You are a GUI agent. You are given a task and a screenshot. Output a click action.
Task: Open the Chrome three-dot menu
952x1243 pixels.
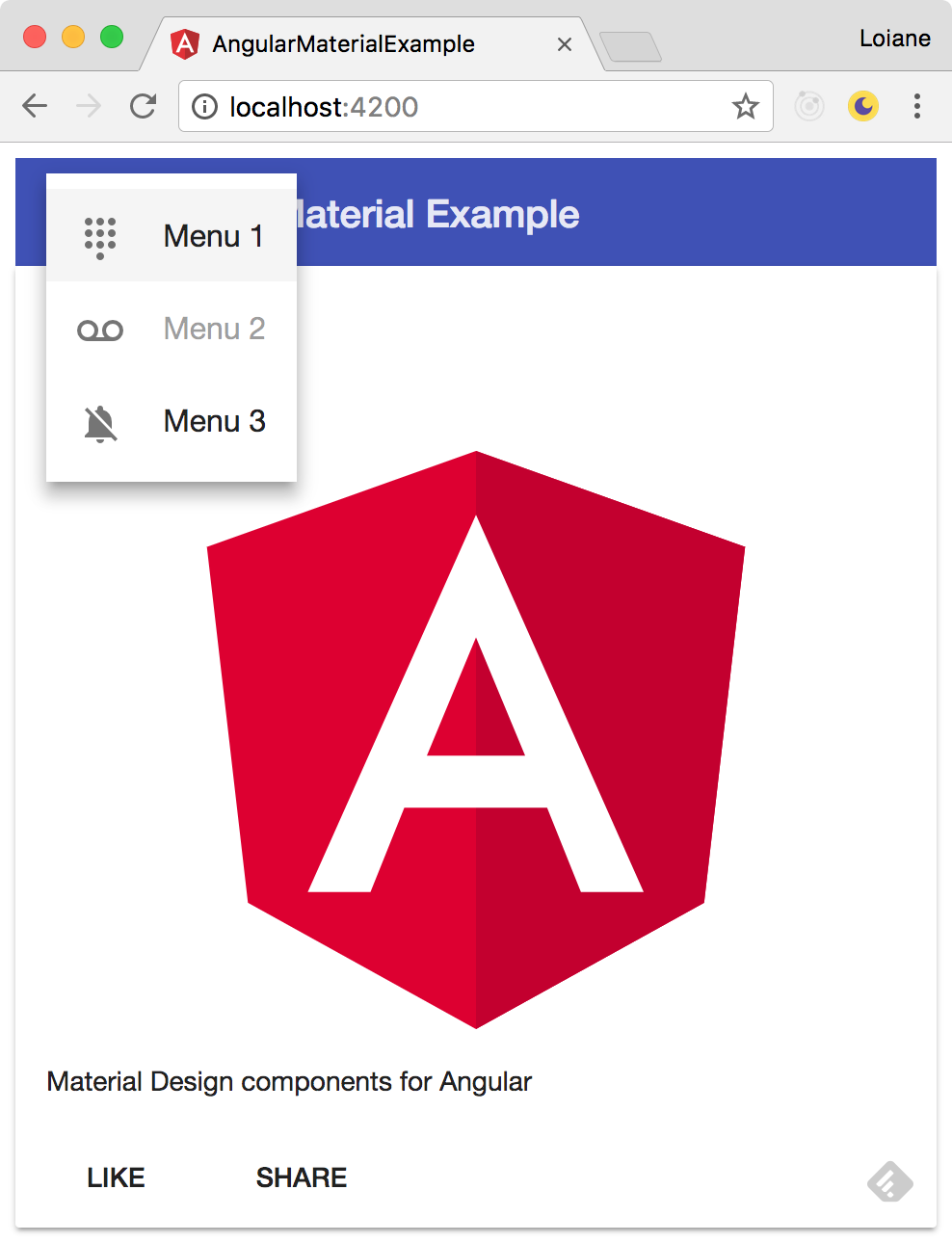(x=917, y=106)
